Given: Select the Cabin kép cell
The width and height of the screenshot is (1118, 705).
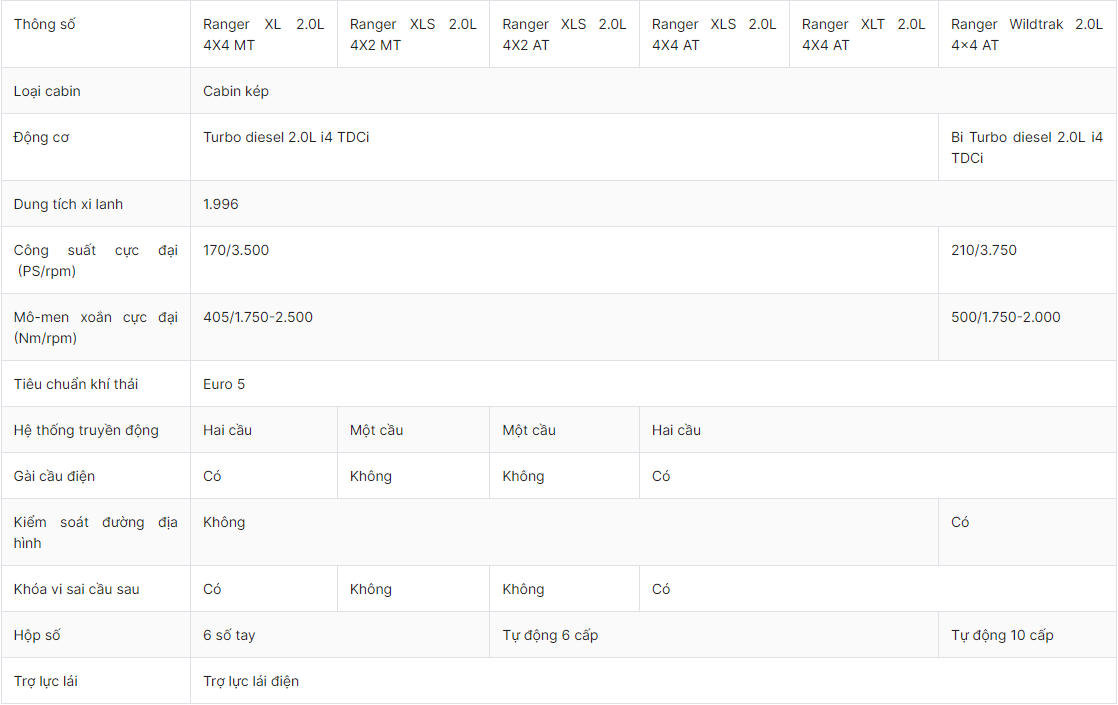Looking at the screenshot, I should click(x=236, y=91).
